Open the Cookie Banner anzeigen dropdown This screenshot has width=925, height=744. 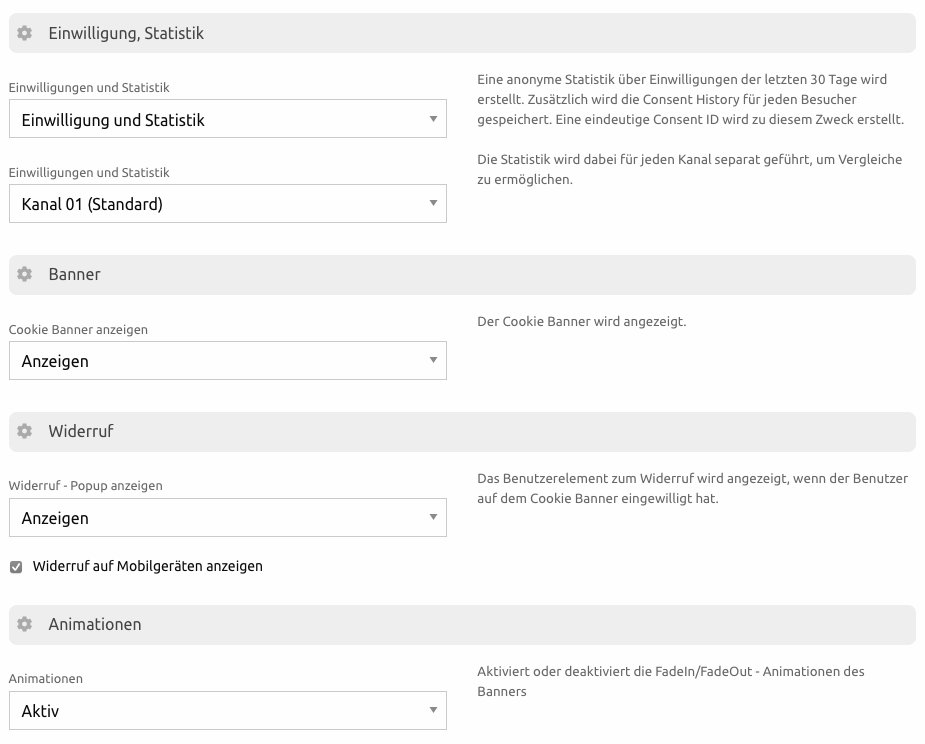(x=228, y=360)
